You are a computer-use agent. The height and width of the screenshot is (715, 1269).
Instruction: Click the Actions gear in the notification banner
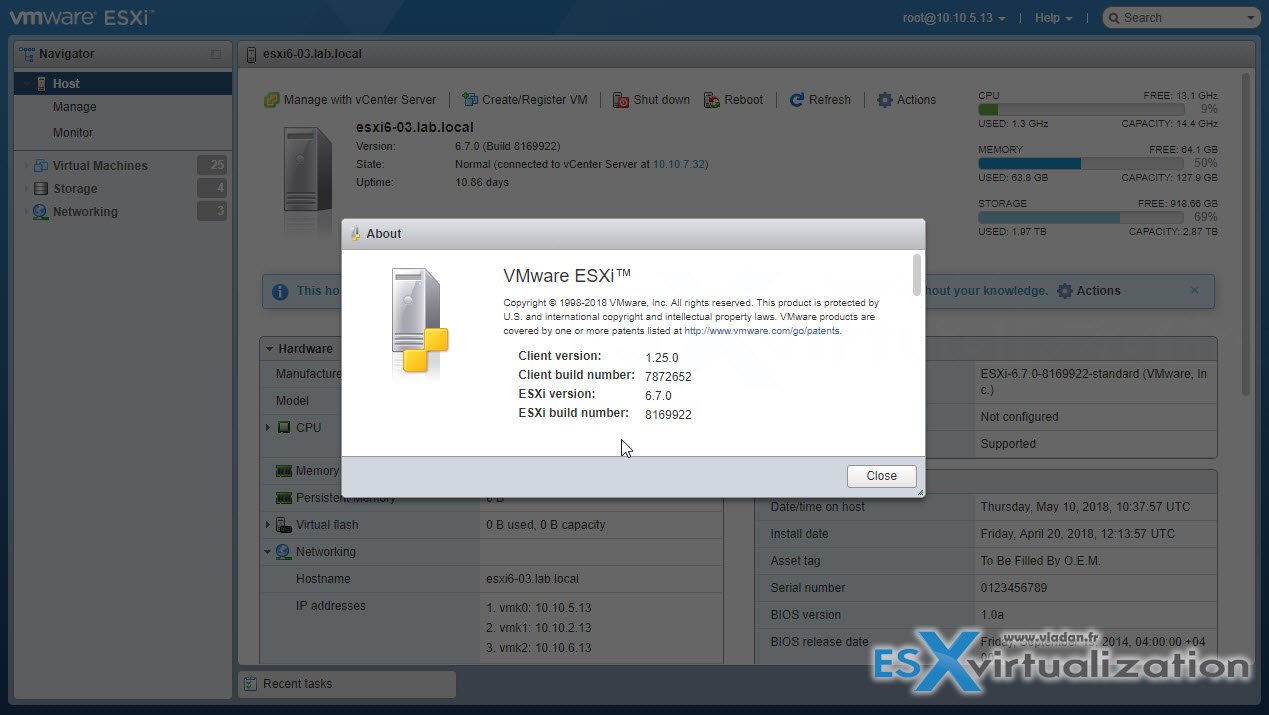[x=1065, y=291]
